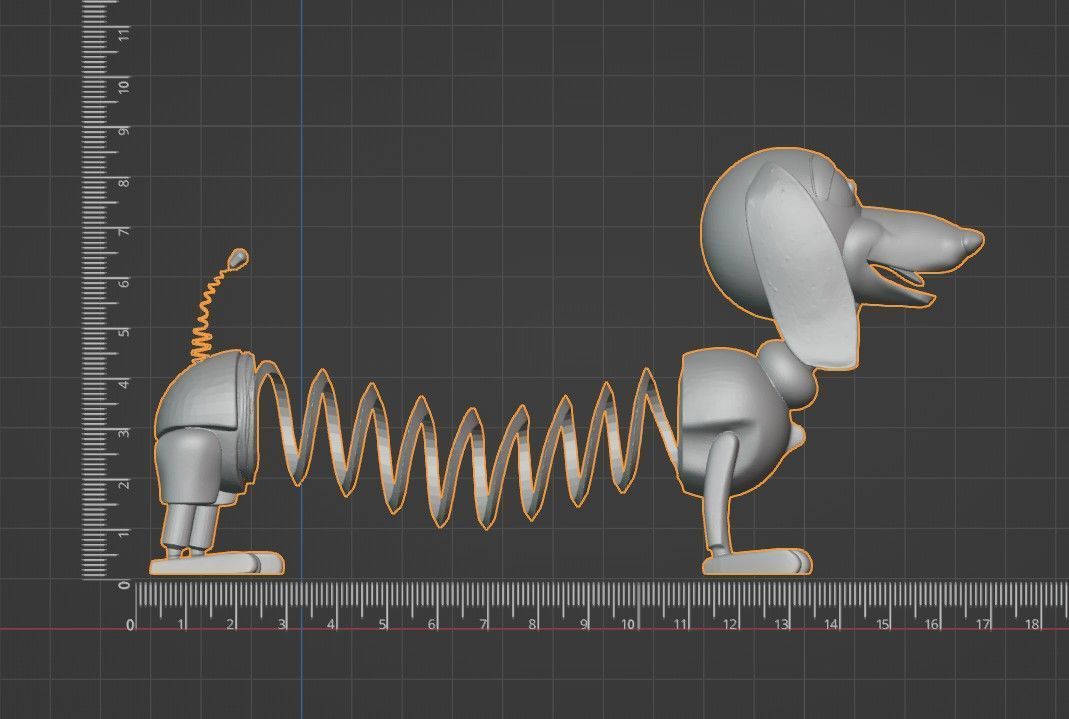Viewport: 1069px width, 719px height.
Task: Click 8 on the vertical ruler
Action: click(123, 182)
